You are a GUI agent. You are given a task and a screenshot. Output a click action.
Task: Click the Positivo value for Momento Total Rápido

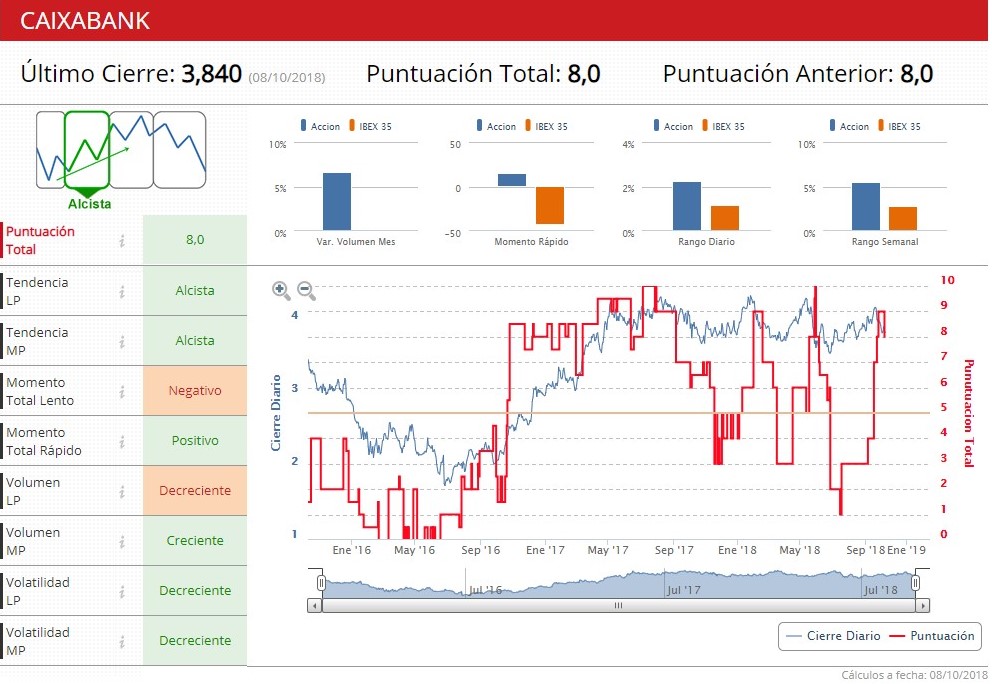(195, 440)
